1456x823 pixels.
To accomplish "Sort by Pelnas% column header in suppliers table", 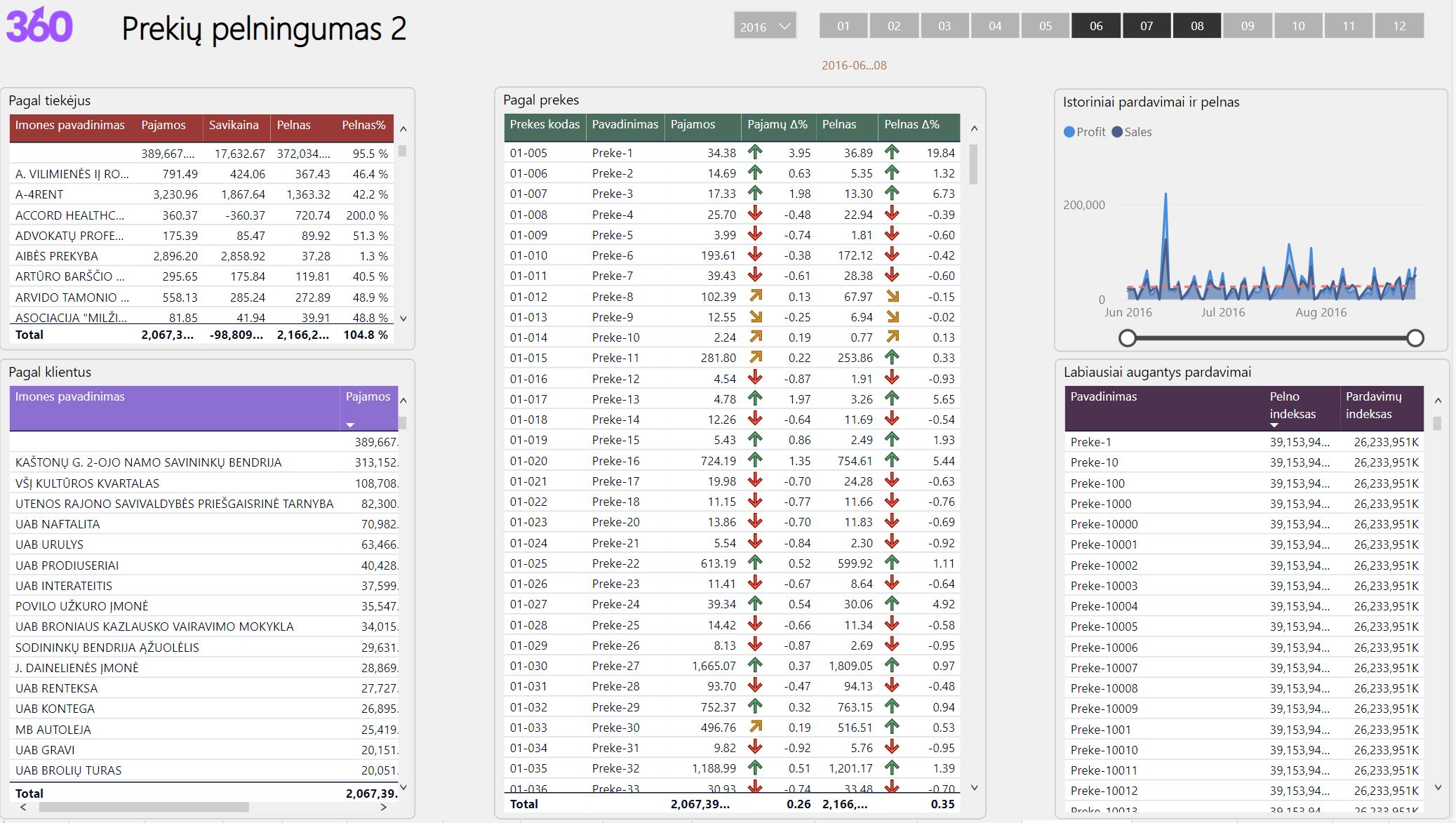I will click(363, 125).
